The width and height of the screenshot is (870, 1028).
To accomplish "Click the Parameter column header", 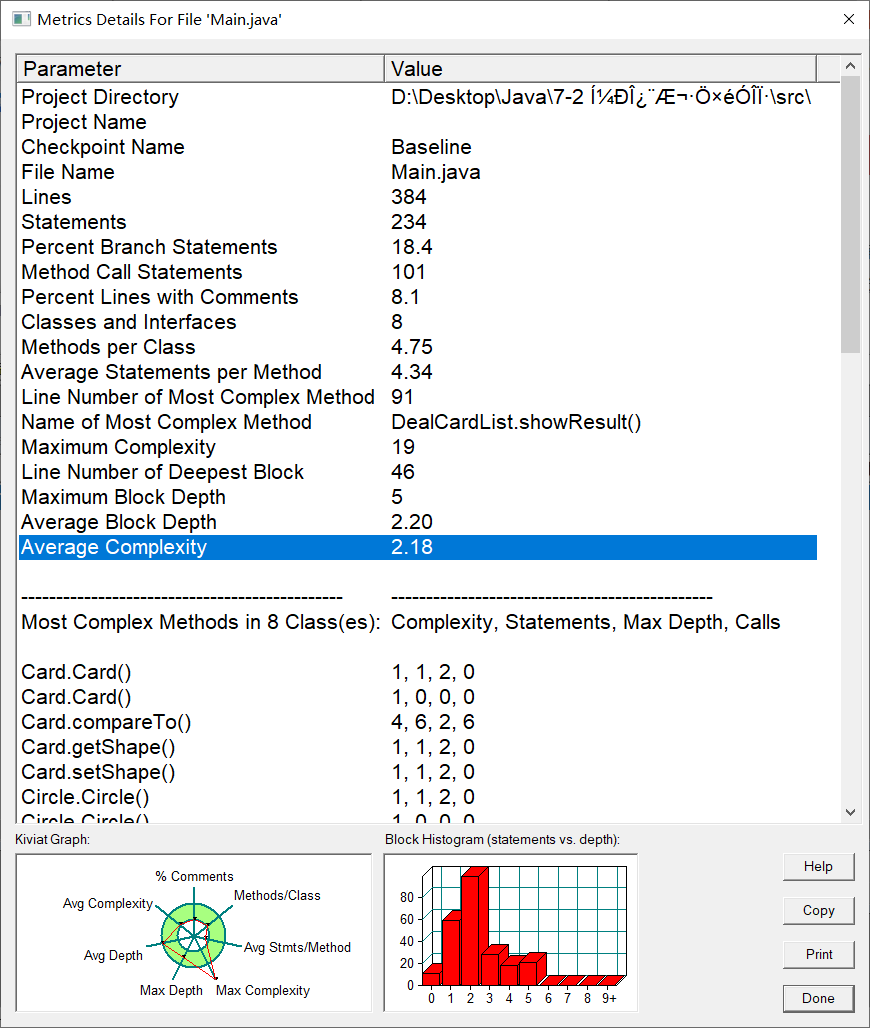I will pos(201,69).
